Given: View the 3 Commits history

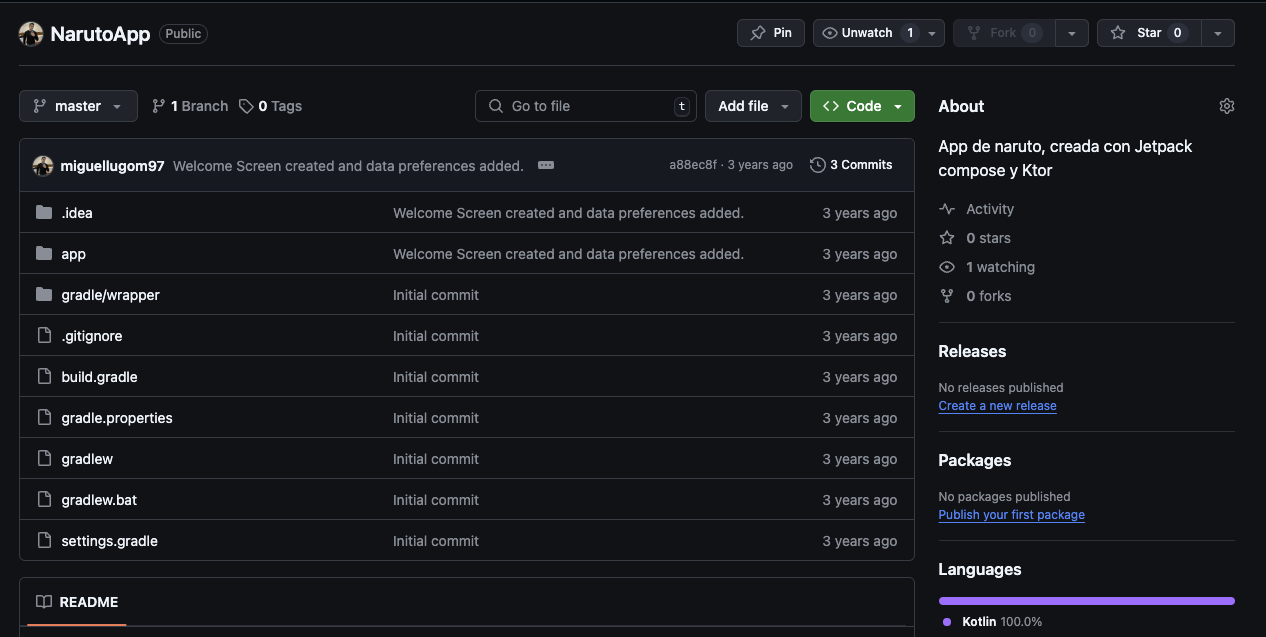Looking at the screenshot, I should 851,165.
